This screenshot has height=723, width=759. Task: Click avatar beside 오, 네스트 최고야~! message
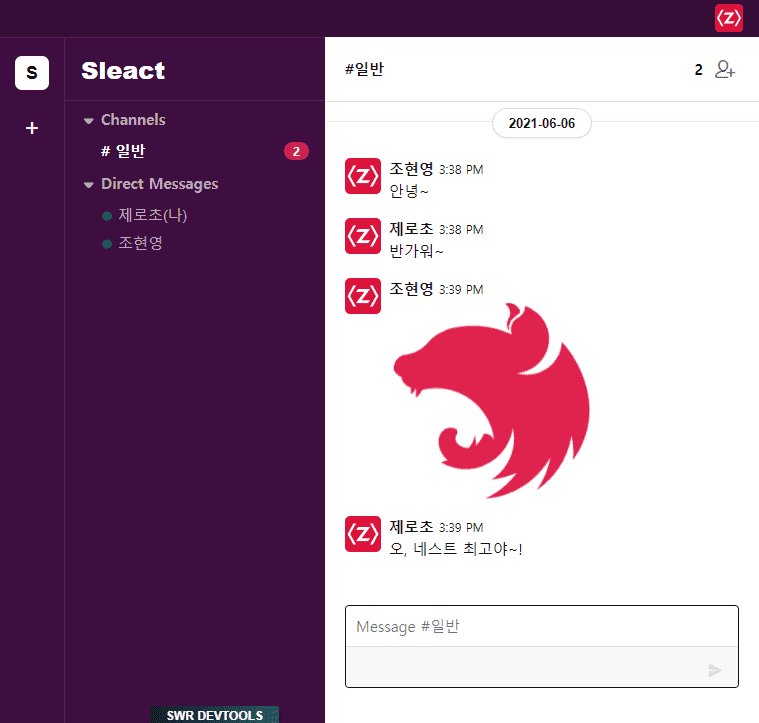[x=363, y=534]
